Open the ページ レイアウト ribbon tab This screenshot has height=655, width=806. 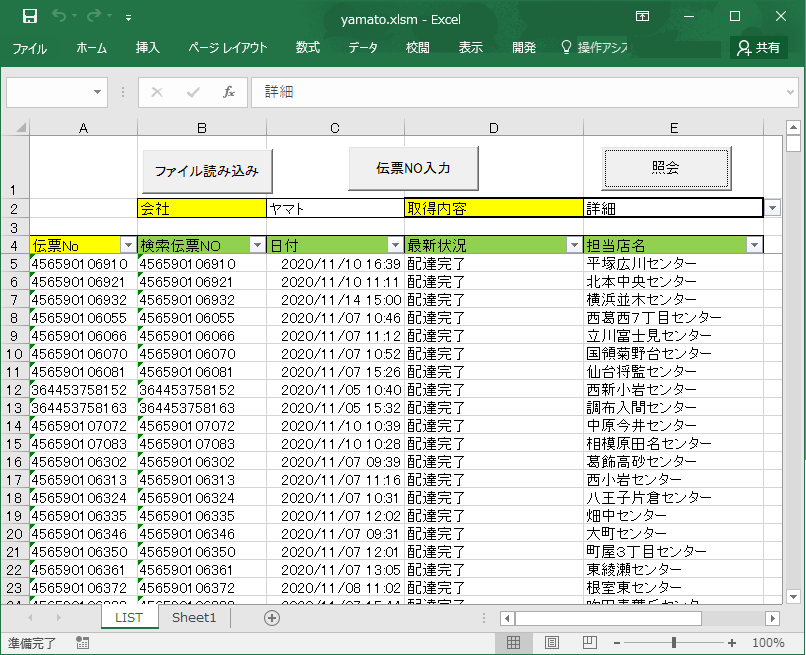pos(227,48)
